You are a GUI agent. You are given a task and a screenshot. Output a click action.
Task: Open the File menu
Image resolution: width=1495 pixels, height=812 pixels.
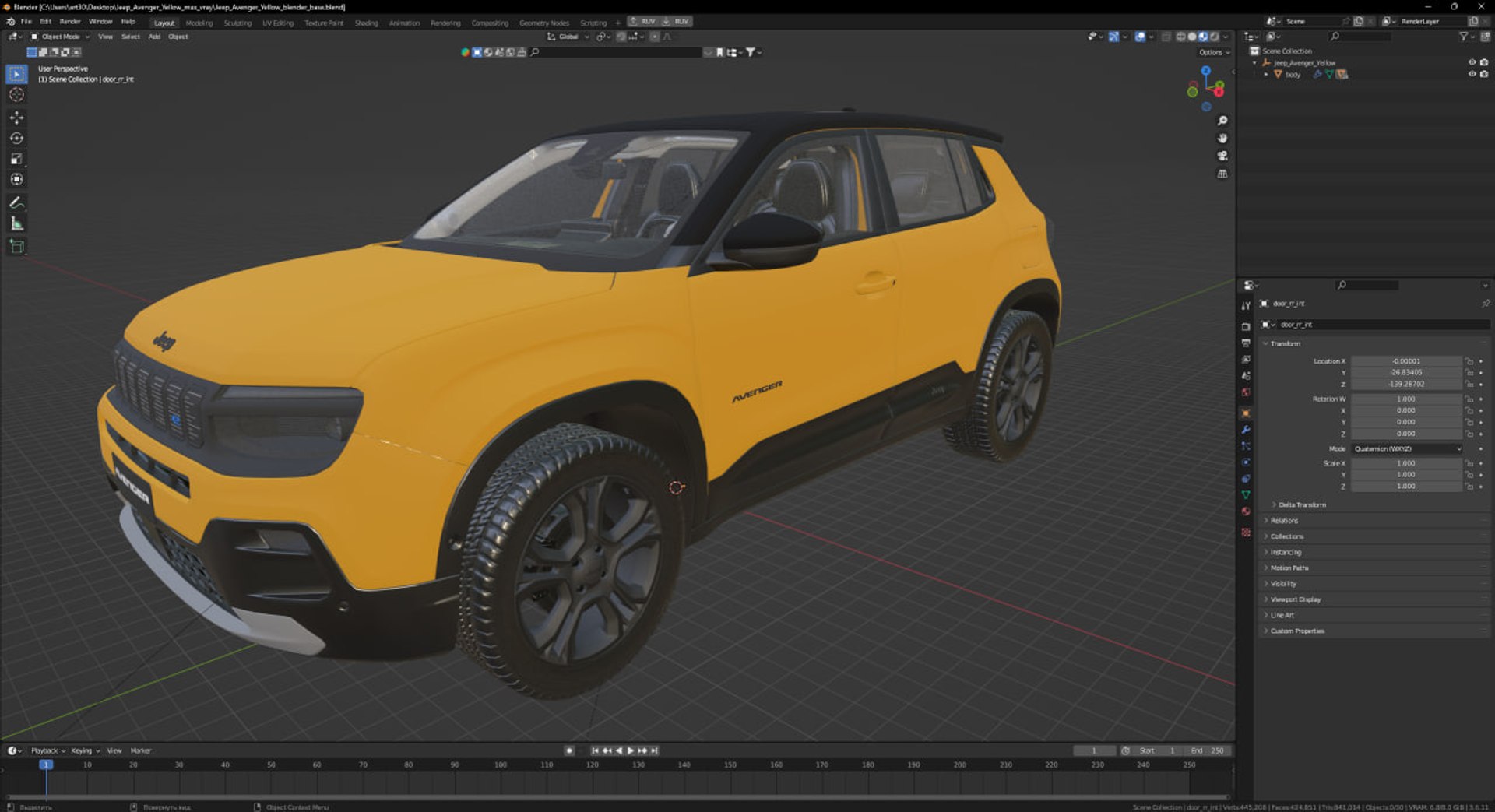tap(26, 22)
